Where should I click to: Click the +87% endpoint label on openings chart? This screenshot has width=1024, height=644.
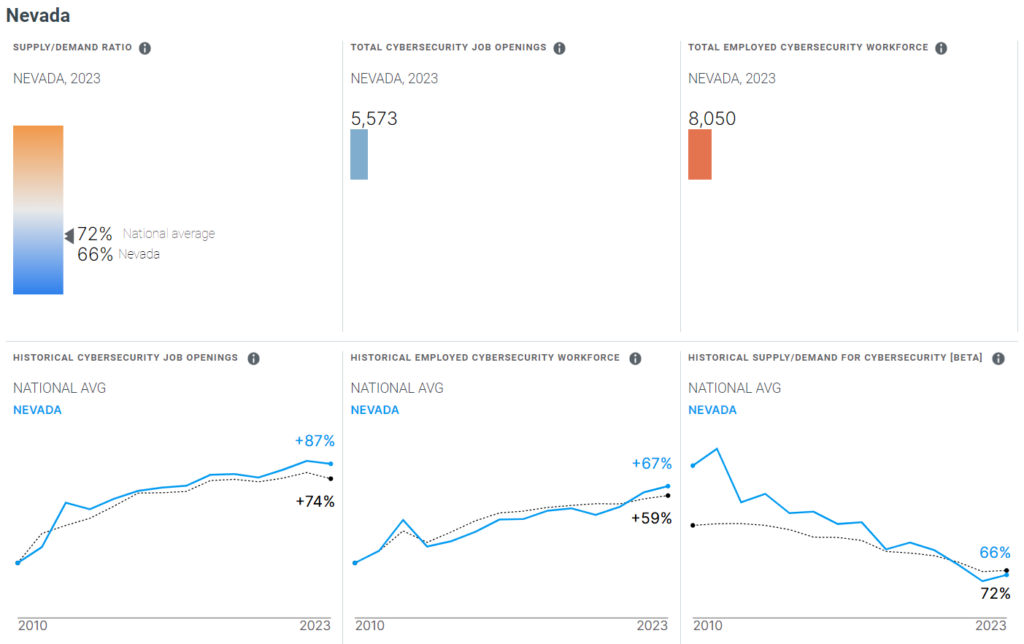point(314,441)
